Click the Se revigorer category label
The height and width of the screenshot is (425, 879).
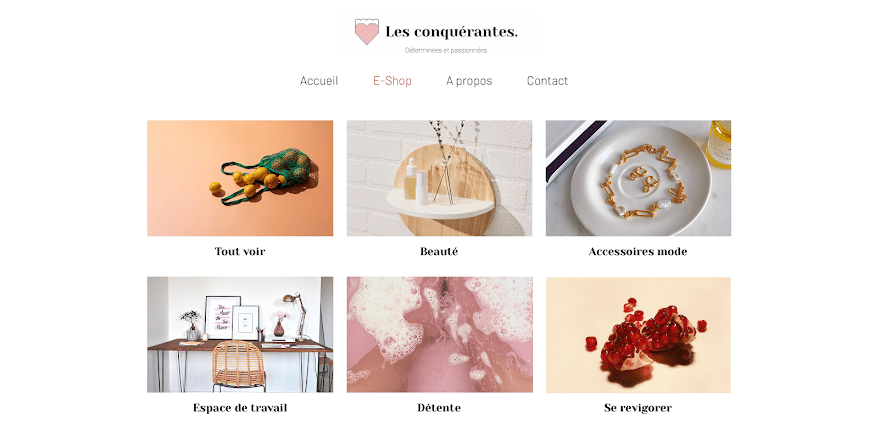coord(638,408)
